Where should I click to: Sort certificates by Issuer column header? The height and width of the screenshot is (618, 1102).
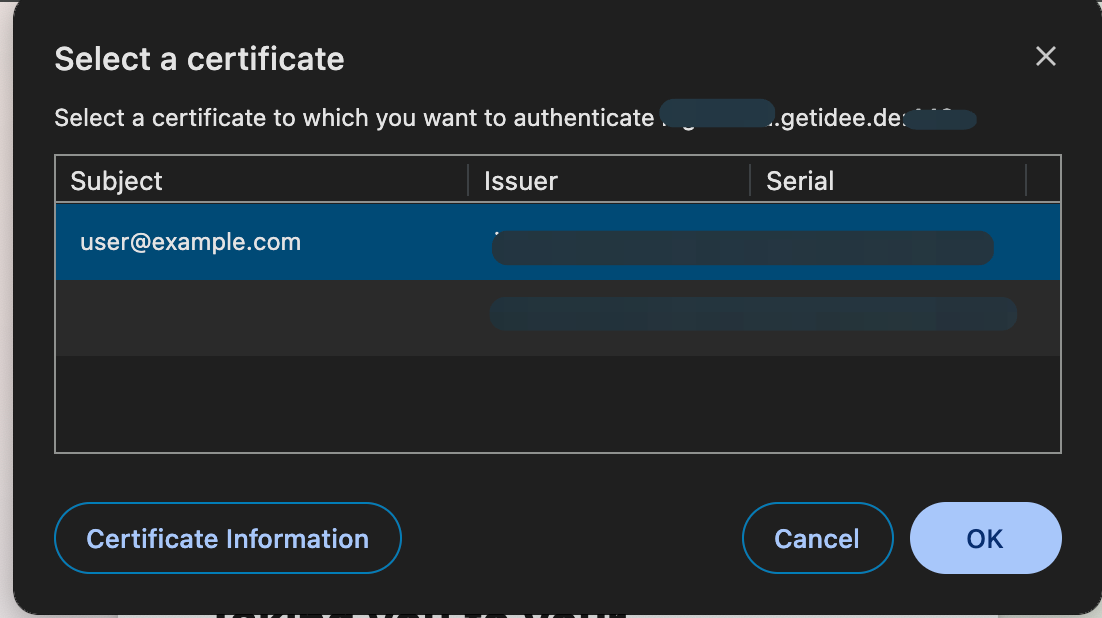(521, 181)
